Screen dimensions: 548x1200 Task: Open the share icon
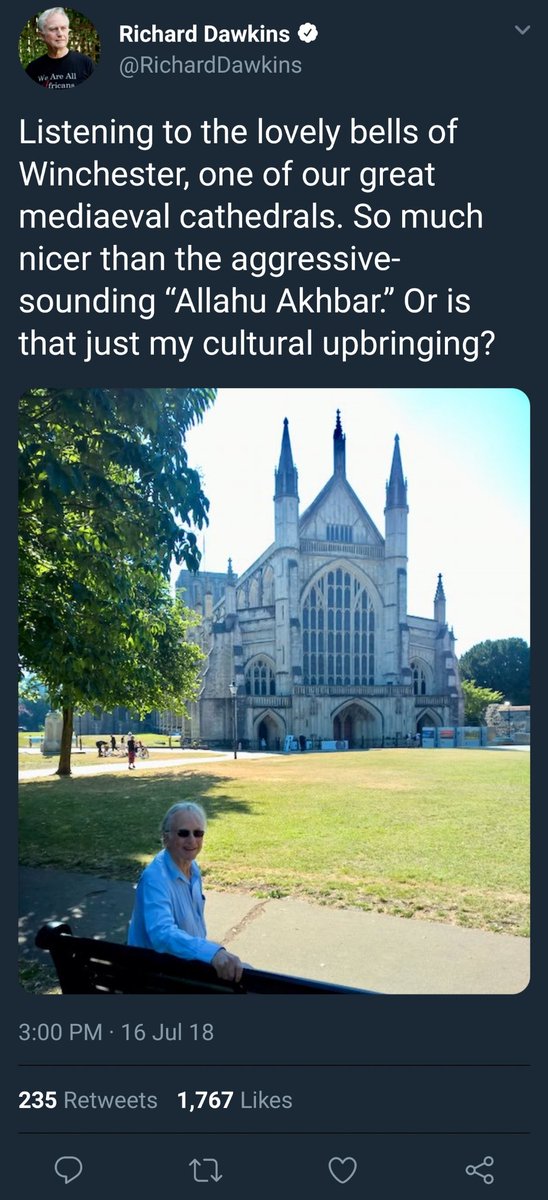coord(480,1168)
